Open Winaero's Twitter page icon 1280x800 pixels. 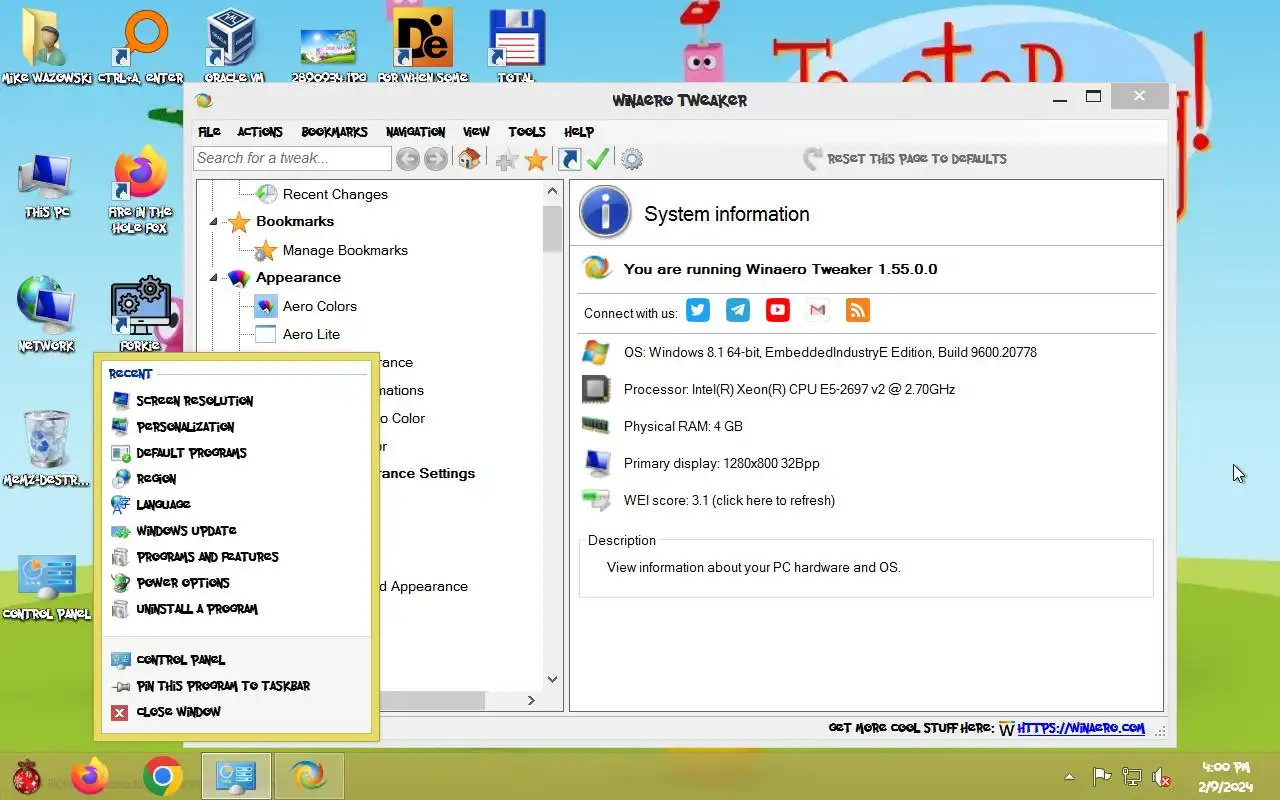698,310
